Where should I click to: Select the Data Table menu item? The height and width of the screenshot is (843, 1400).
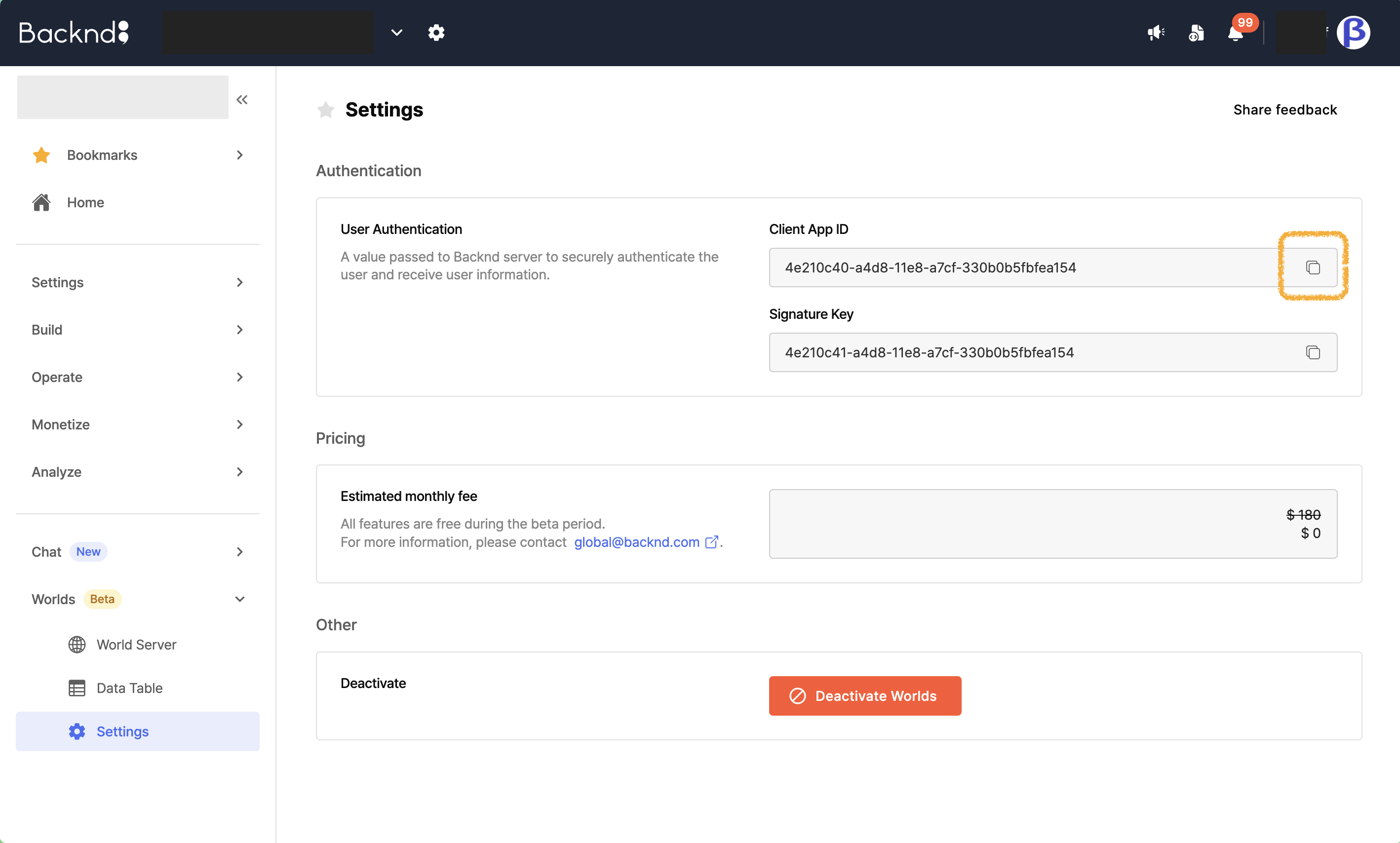click(128, 688)
